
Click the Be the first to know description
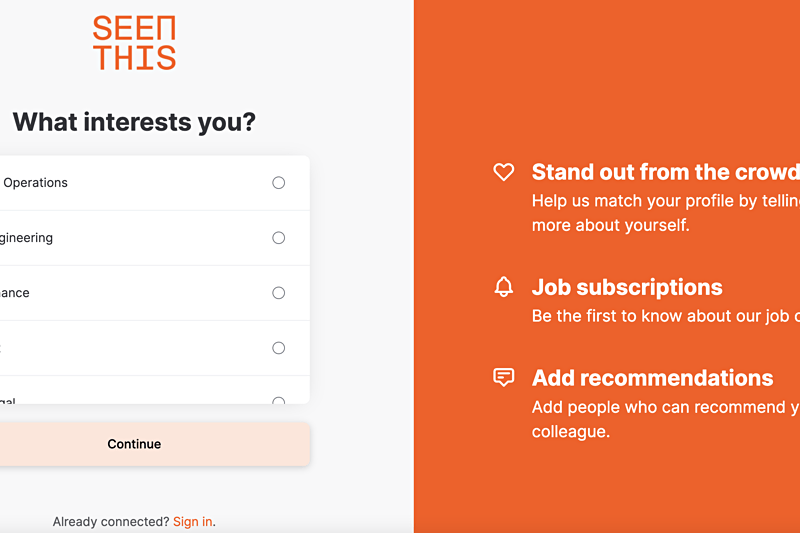[665, 316]
